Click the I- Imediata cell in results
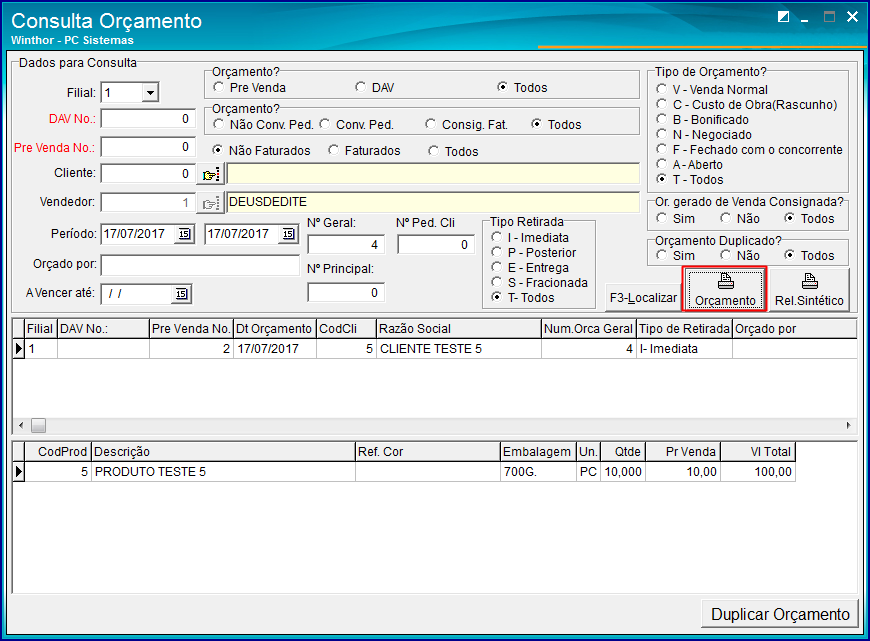This screenshot has width=870, height=641. coord(684,349)
